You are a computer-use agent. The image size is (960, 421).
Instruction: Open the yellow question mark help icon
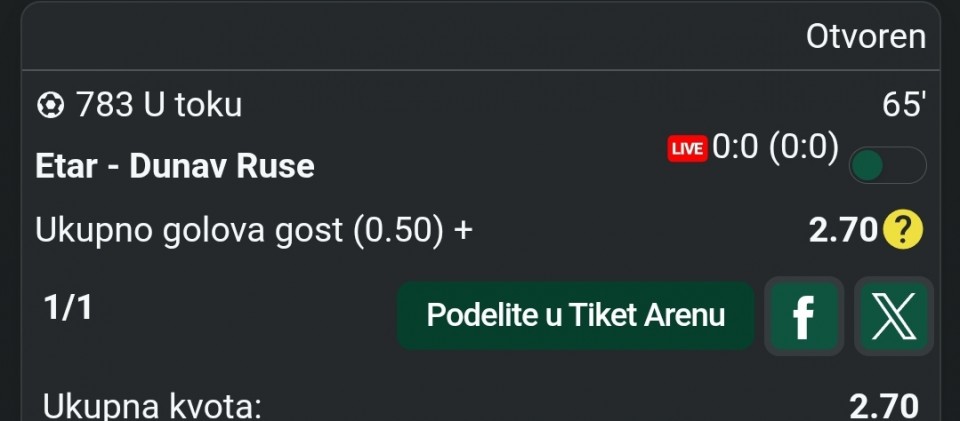pos(903,231)
